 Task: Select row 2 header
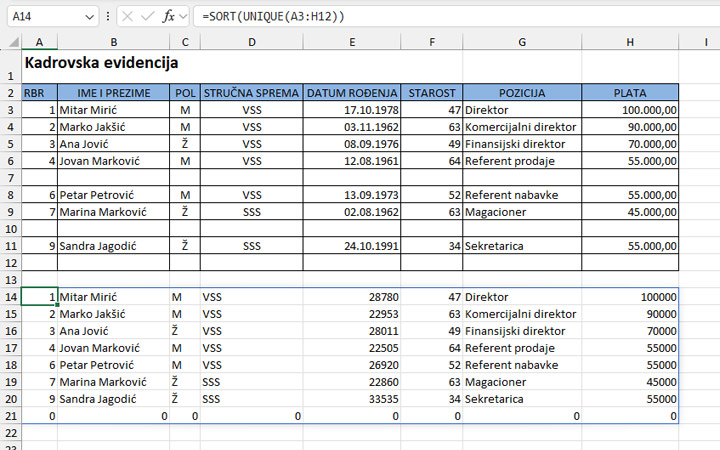(10, 92)
